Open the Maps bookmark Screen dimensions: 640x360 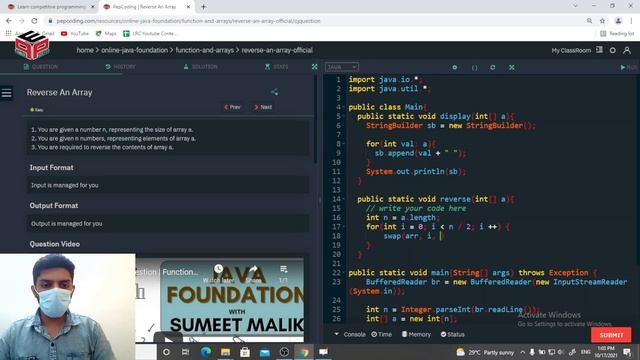pos(106,33)
